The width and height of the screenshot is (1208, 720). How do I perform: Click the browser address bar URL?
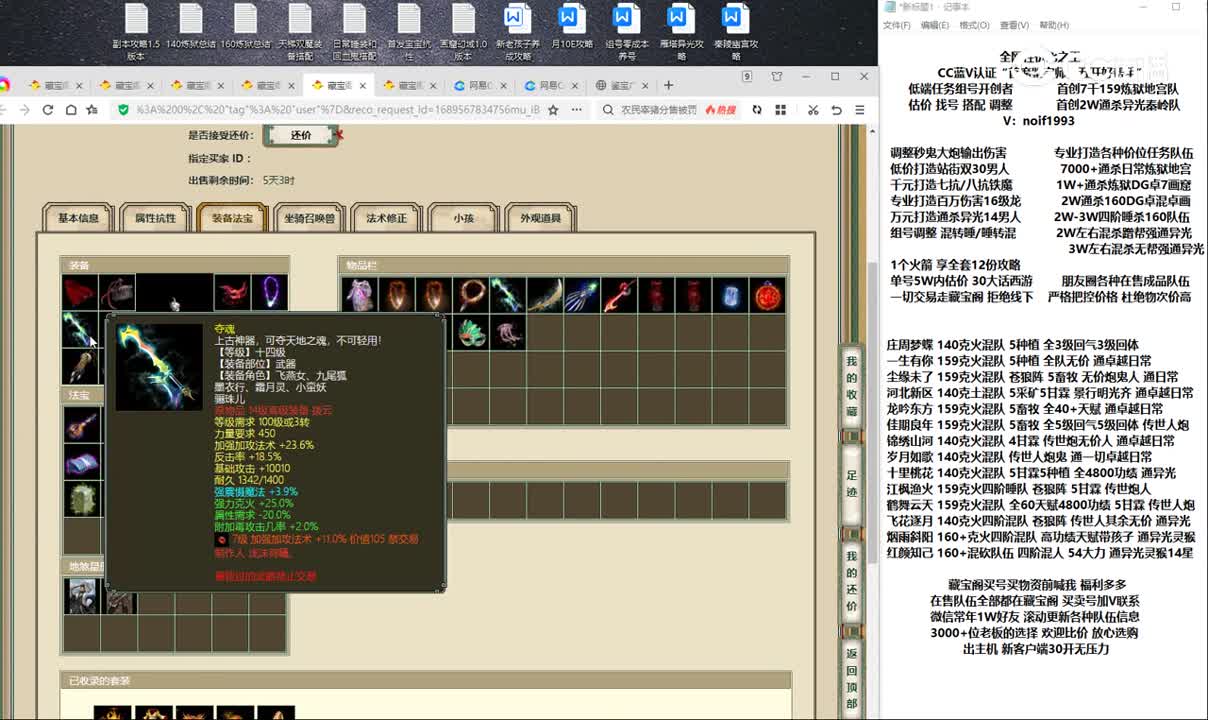337,110
